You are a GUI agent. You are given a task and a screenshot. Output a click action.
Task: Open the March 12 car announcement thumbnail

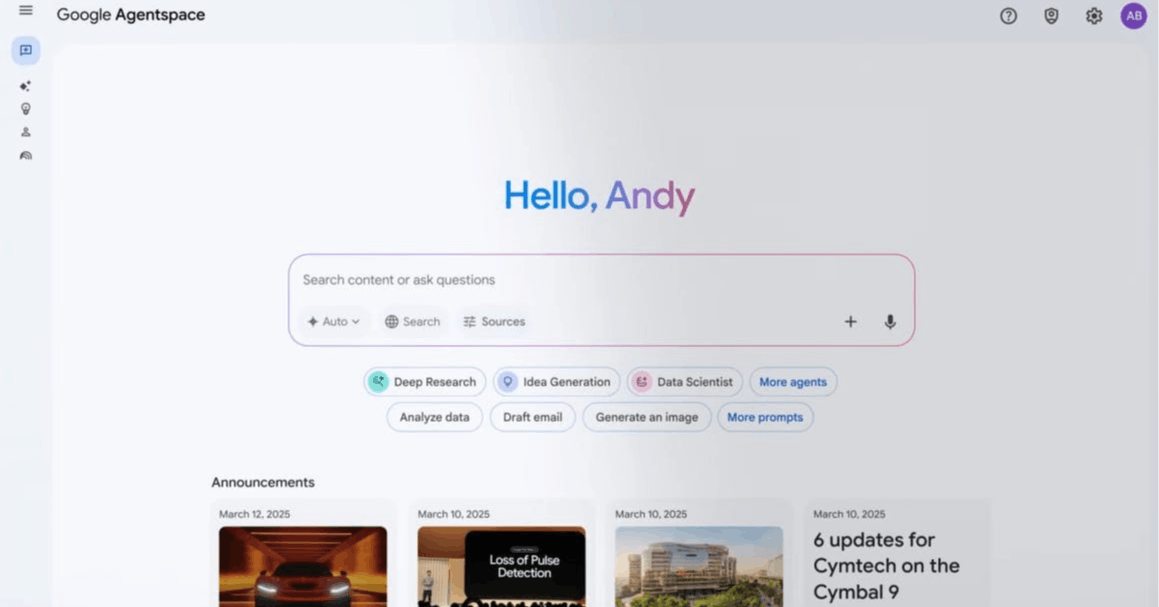(303, 566)
